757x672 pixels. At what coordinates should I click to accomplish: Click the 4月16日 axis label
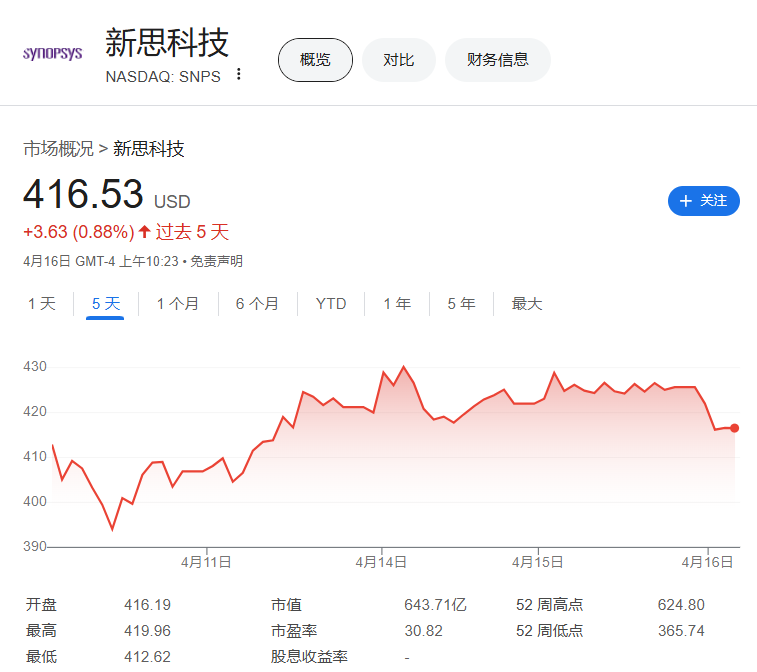tap(707, 562)
